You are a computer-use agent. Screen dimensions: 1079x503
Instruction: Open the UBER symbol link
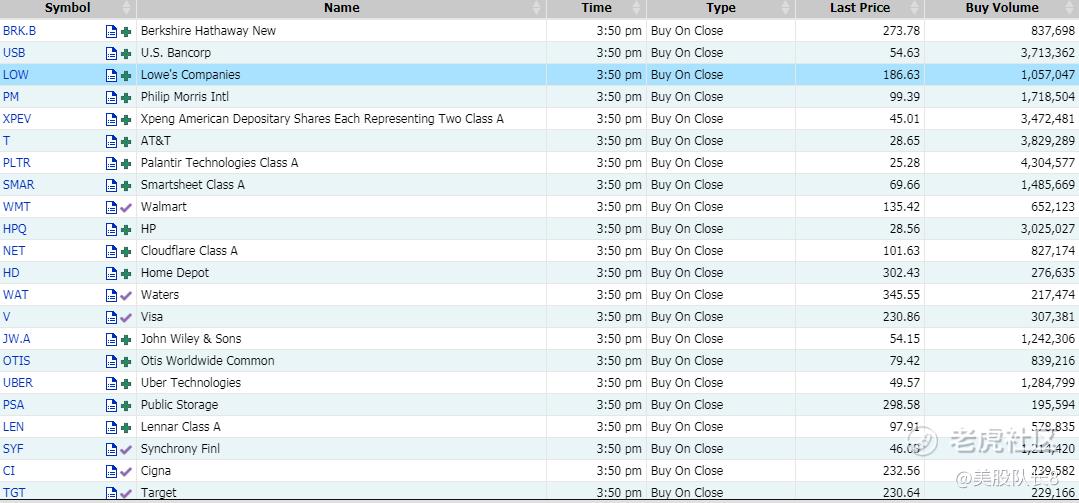tap(18, 383)
